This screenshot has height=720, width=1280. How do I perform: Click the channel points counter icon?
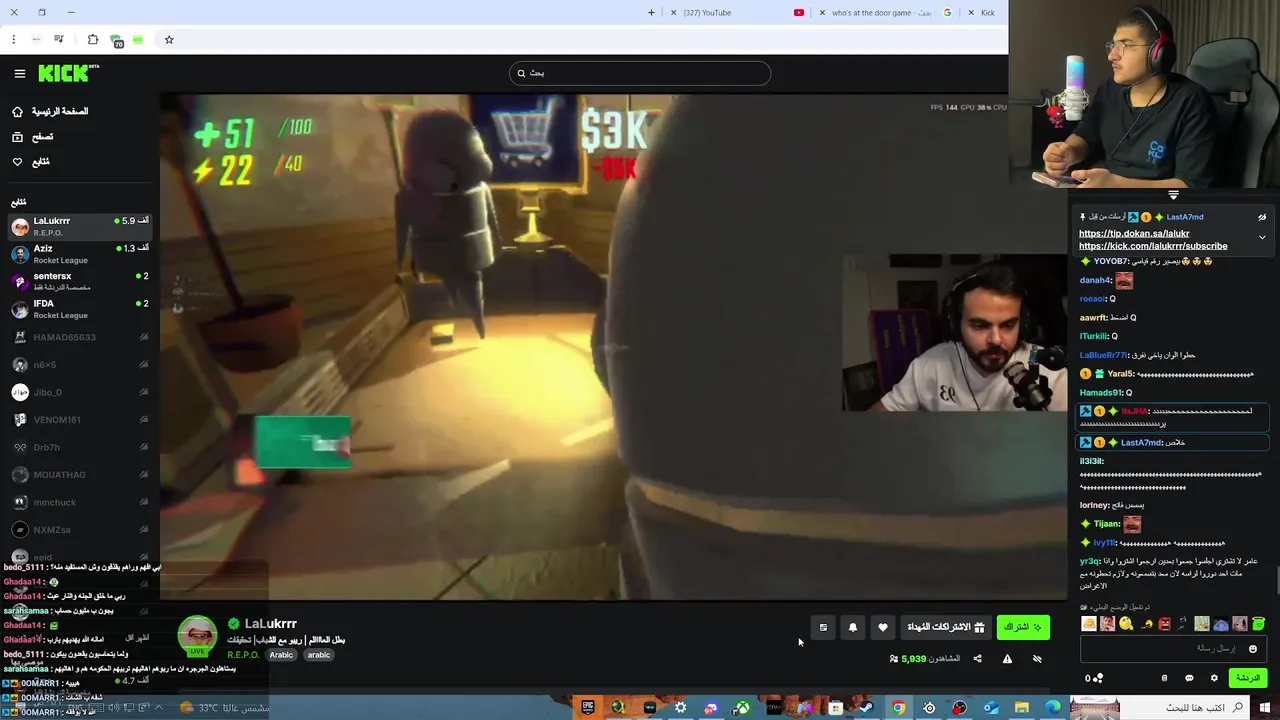[1094, 678]
